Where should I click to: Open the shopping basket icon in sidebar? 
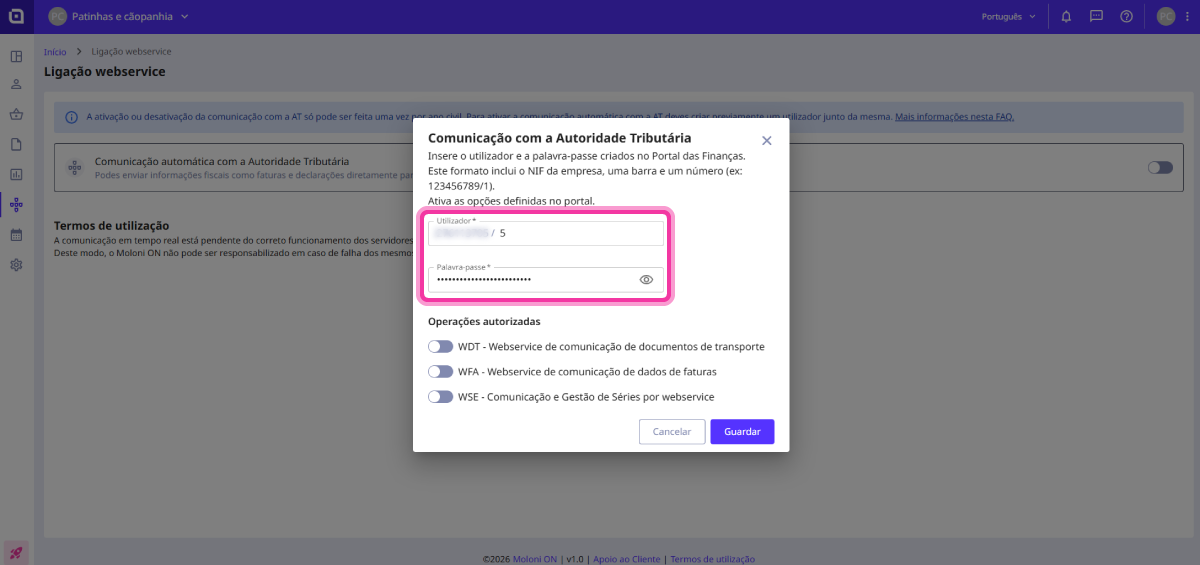16,115
